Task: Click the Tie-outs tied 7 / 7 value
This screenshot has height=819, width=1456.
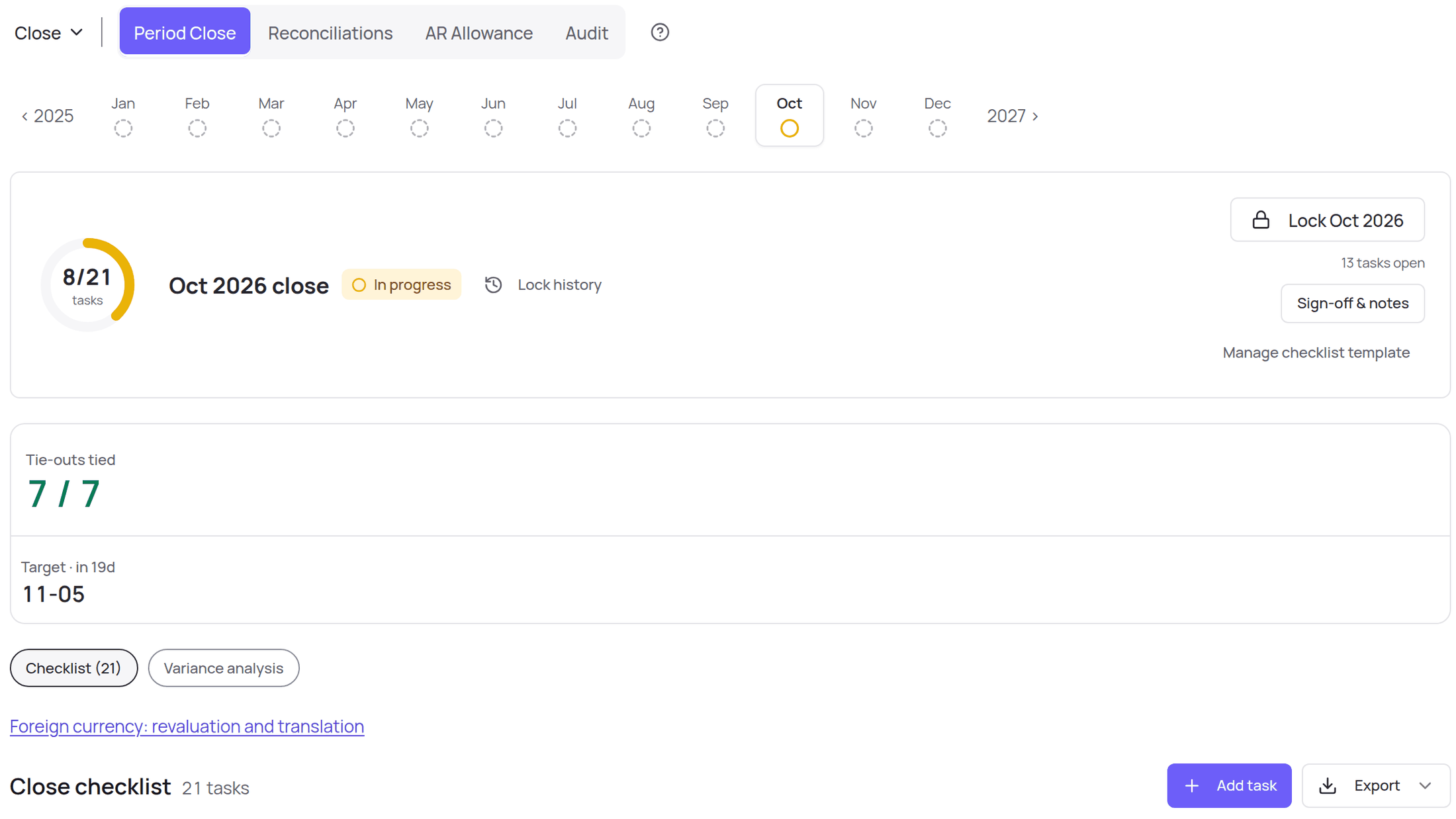Action: pos(64,494)
